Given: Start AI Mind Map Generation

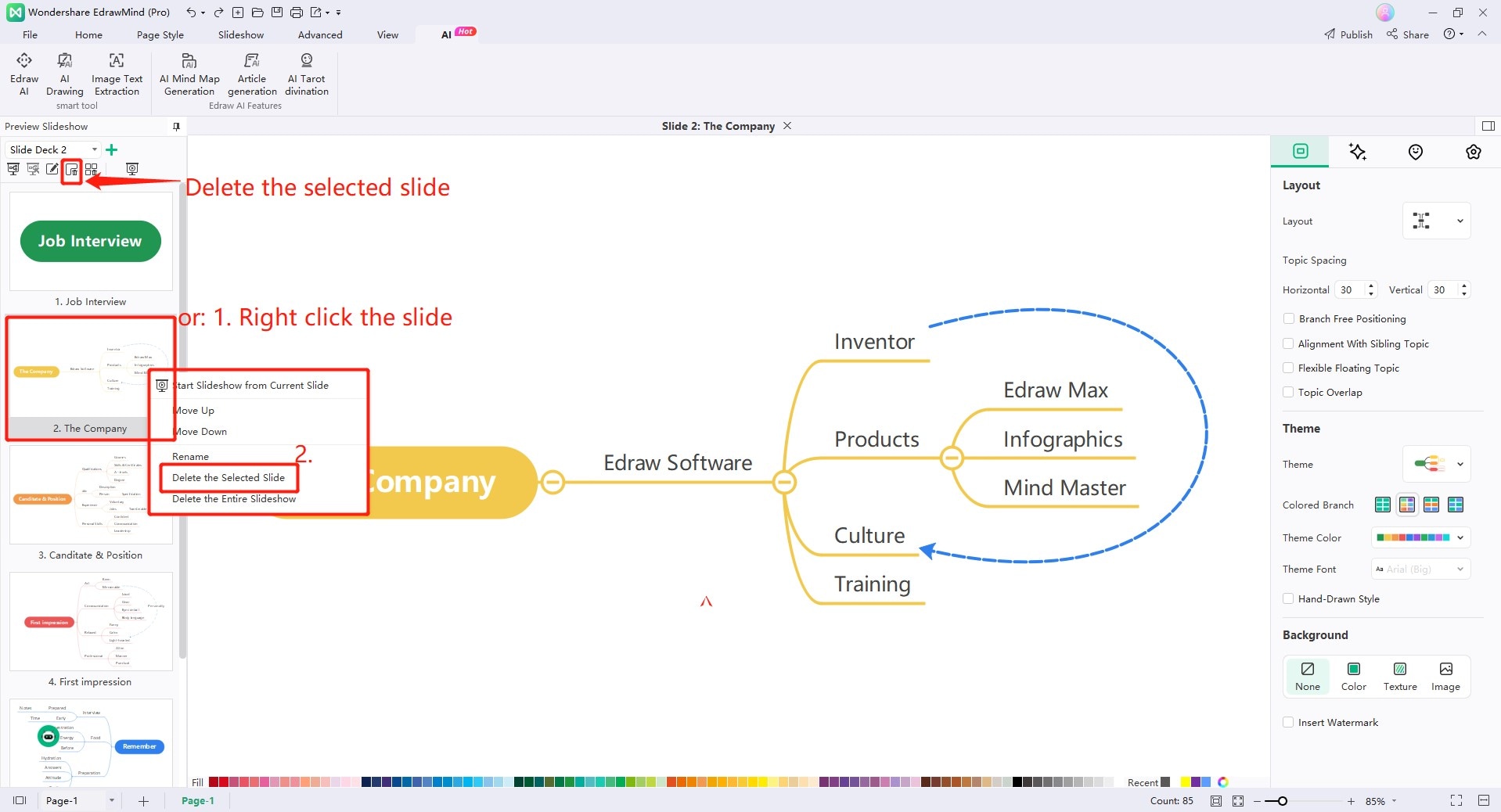Looking at the screenshot, I should point(189,74).
